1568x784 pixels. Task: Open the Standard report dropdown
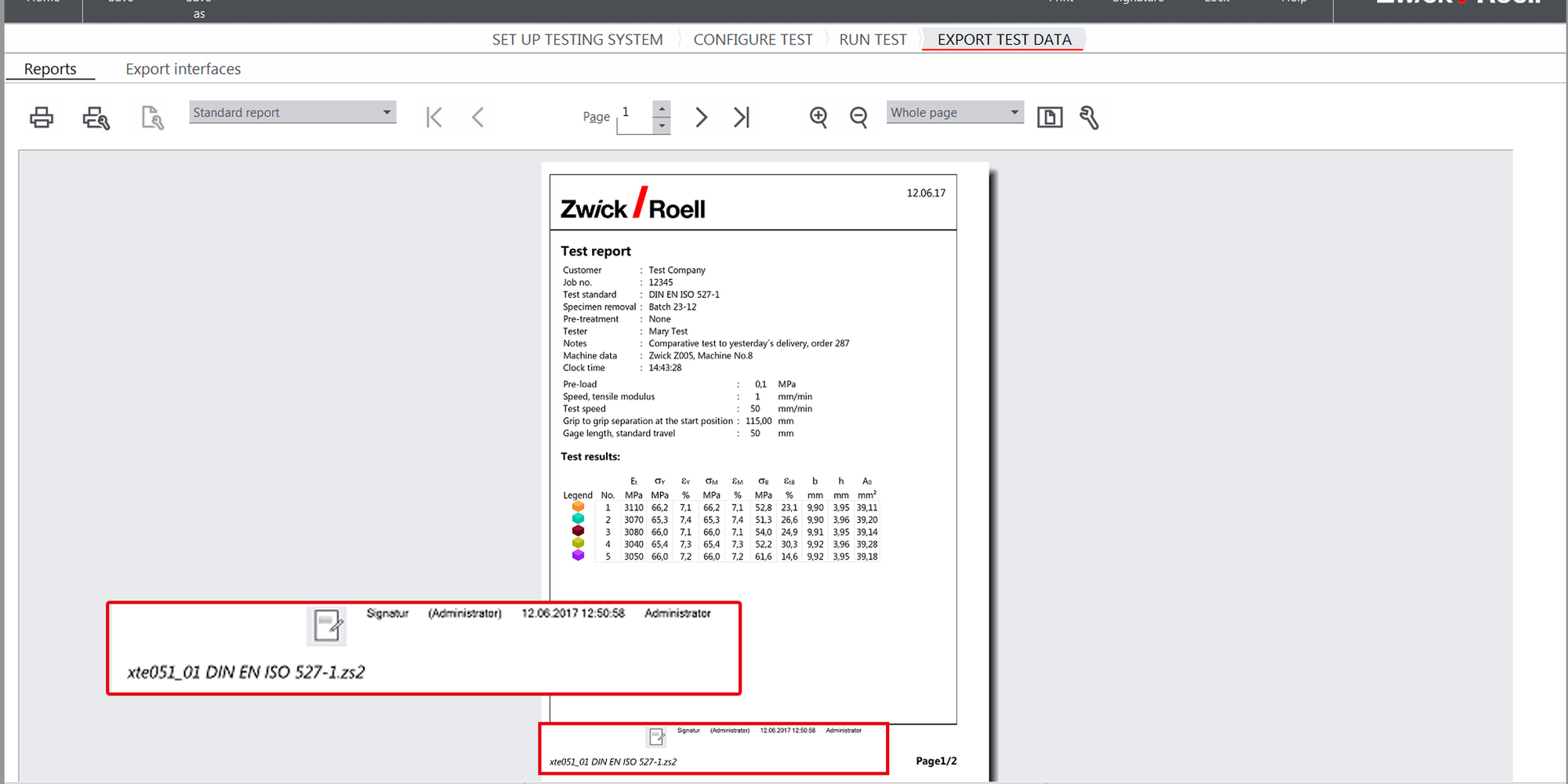[x=292, y=113]
